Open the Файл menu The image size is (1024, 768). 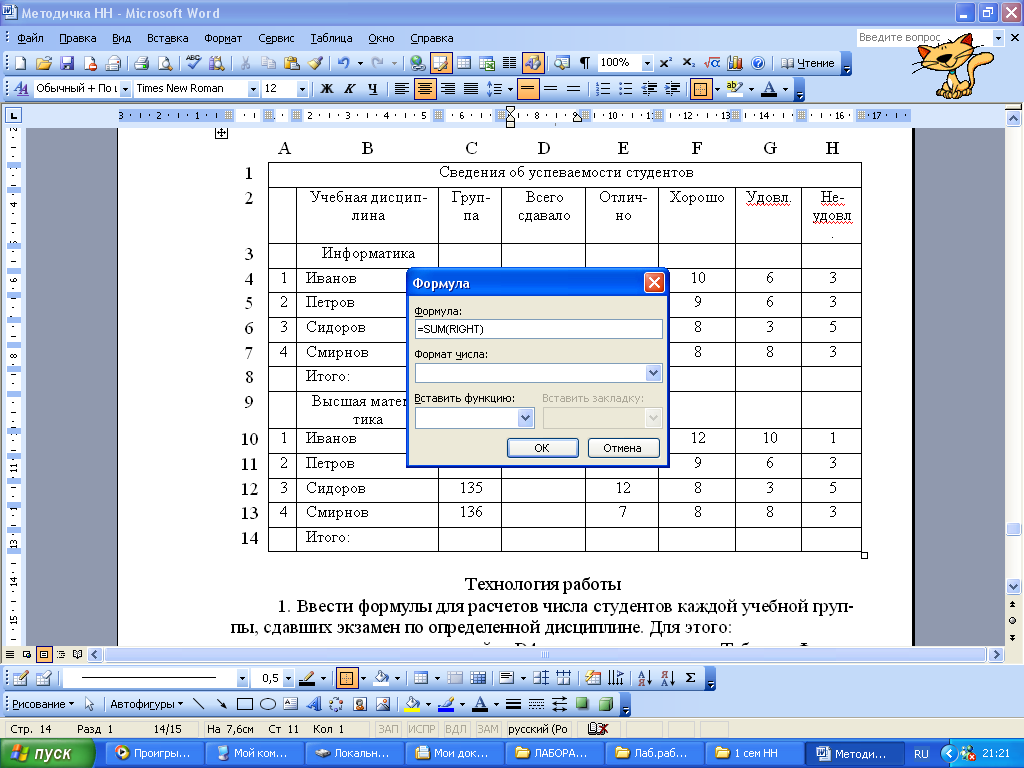coord(30,38)
